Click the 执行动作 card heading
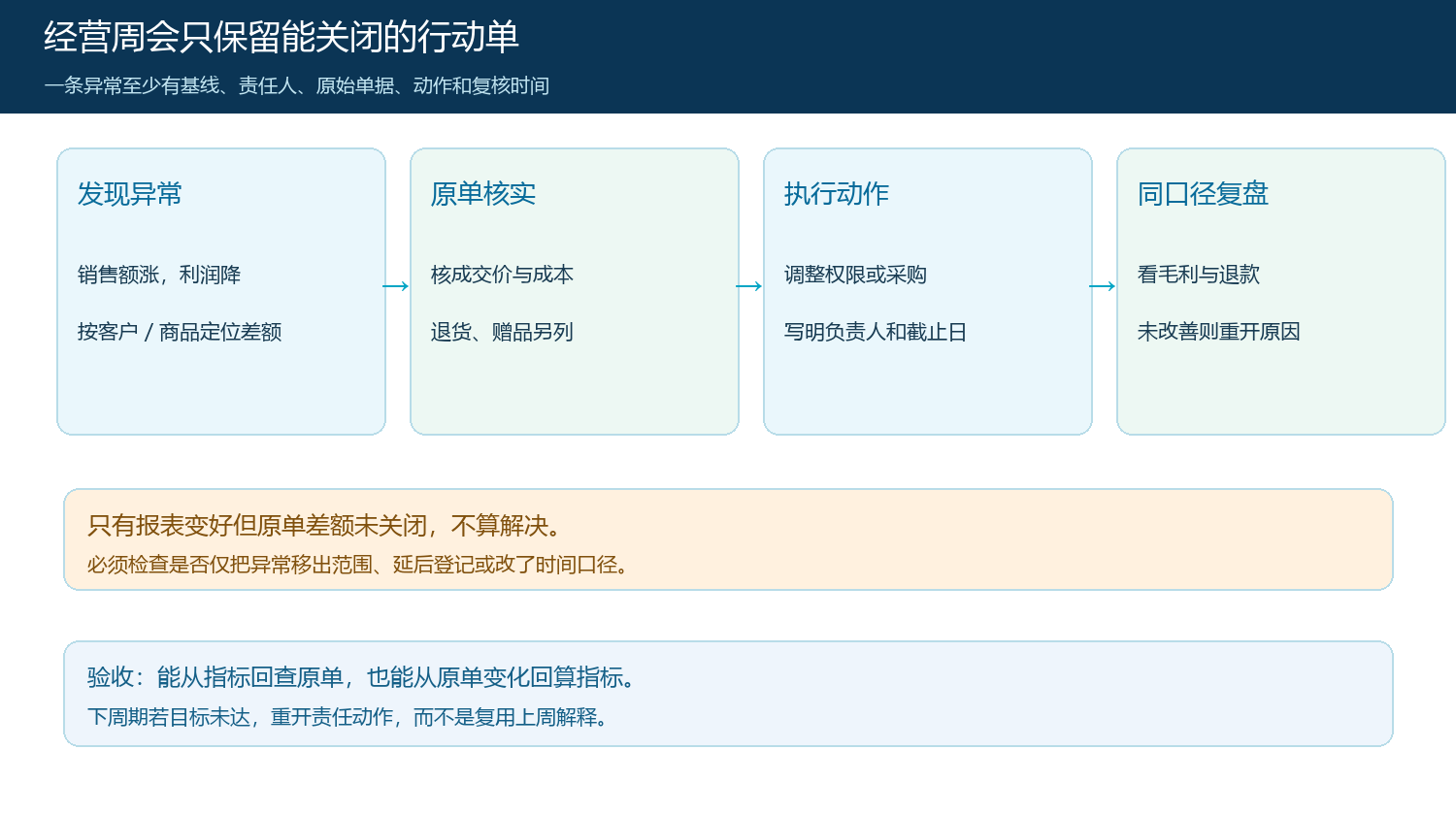This screenshot has height=815, width=1456. coord(837,194)
